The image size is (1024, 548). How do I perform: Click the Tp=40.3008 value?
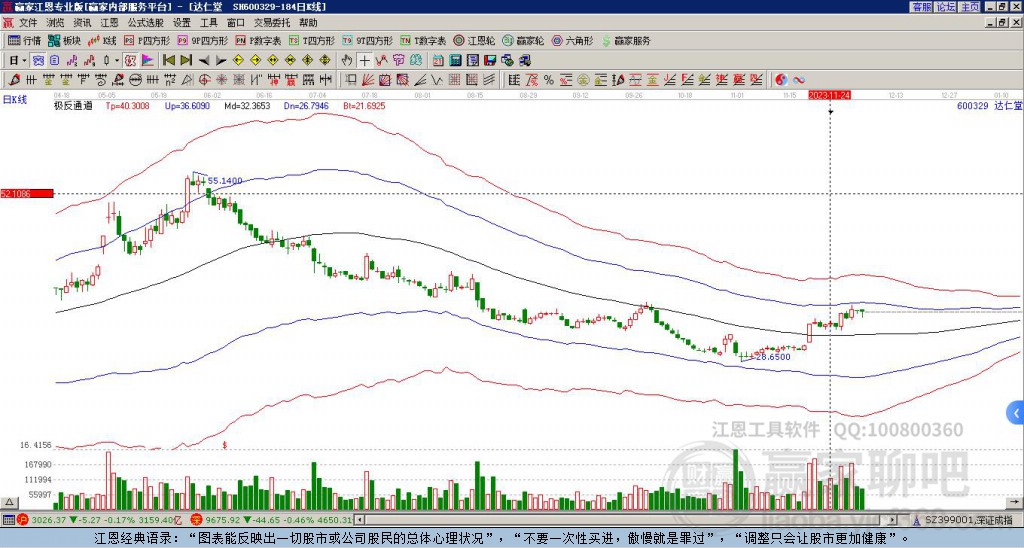click(127, 105)
